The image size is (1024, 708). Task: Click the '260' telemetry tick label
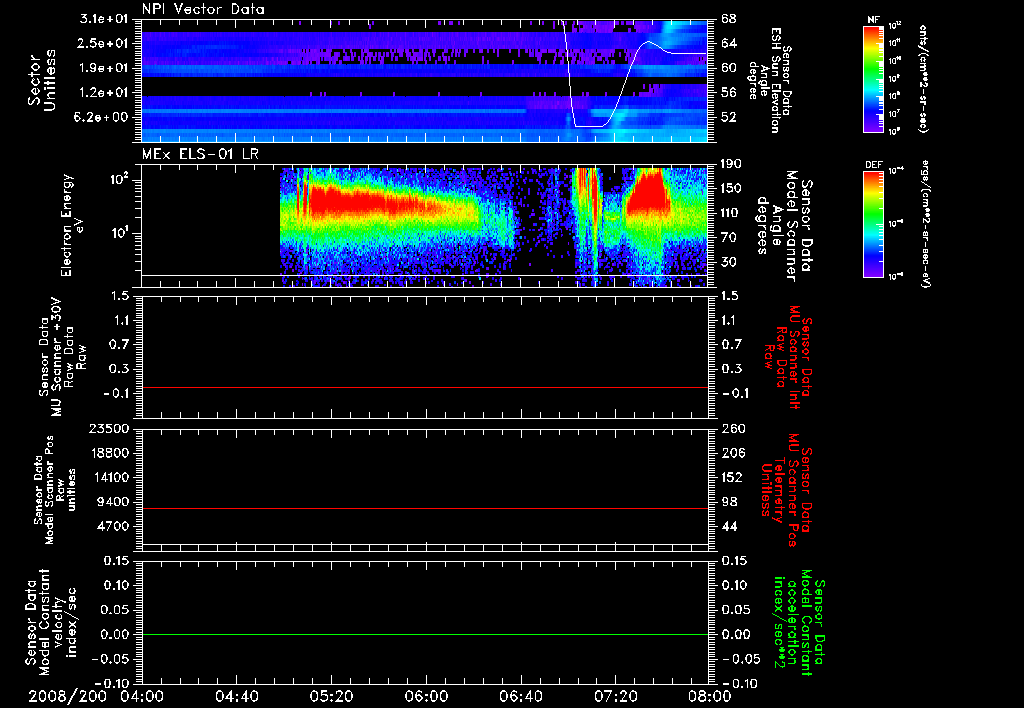(x=733, y=429)
